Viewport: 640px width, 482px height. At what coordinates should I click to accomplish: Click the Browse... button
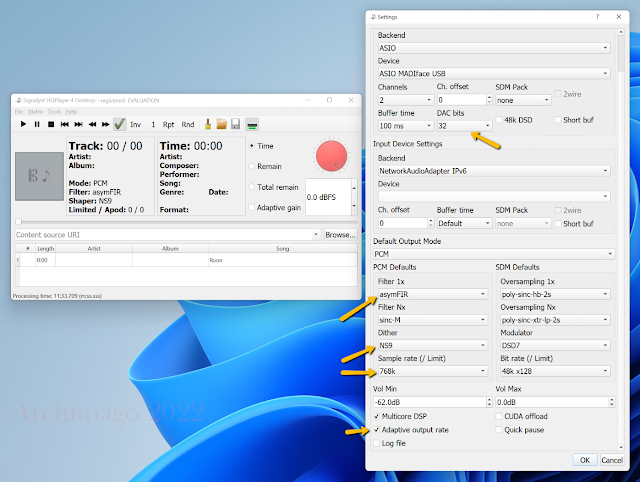click(340, 235)
